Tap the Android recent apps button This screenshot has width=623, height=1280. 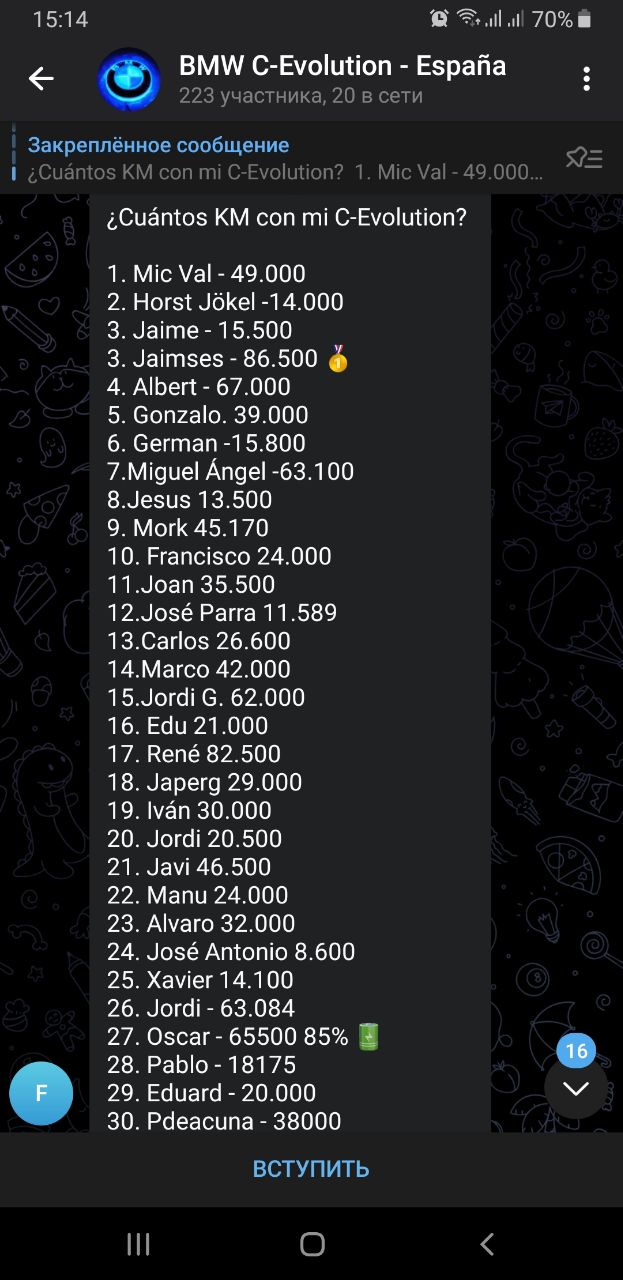[x=138, y=1243]
